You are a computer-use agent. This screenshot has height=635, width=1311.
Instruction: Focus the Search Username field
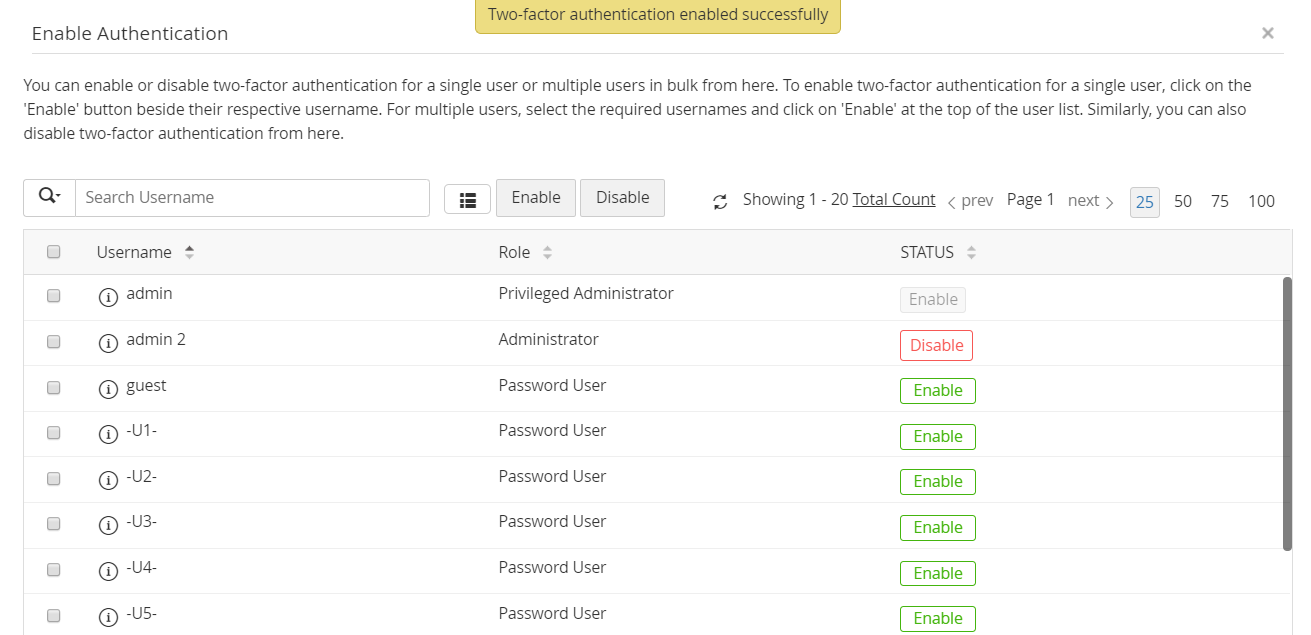[x=252, y=198]
